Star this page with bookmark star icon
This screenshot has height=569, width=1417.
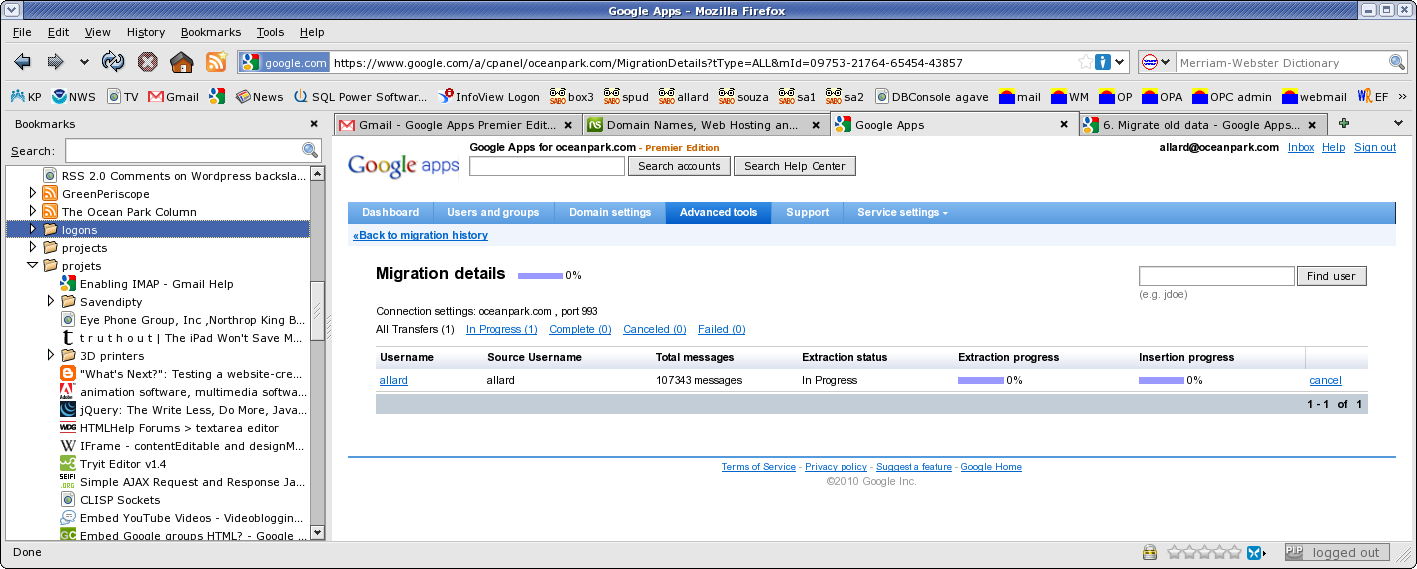coord(1085,62)
